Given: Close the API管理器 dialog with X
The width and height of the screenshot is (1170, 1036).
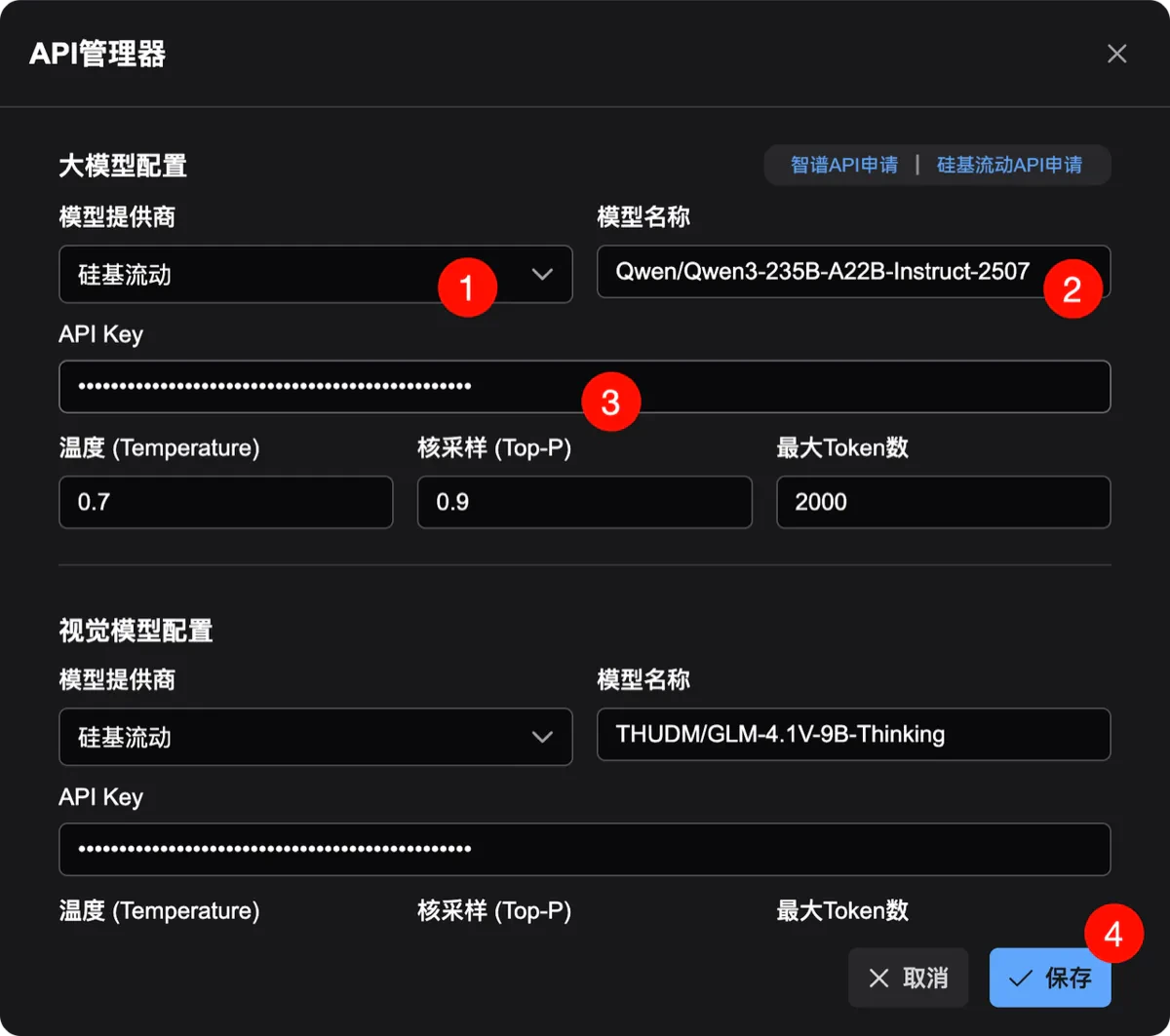Looking at the screenshot, I should click(1116, 54).
